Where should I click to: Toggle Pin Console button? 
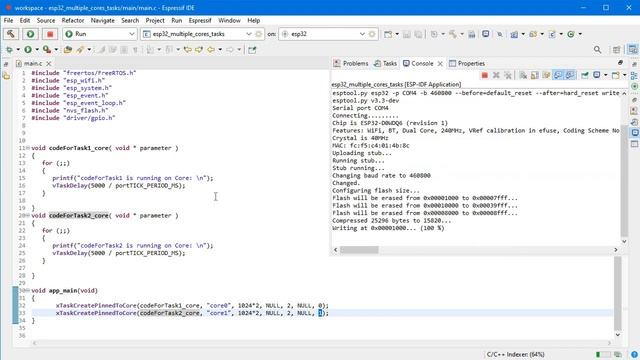pos(585,75)
